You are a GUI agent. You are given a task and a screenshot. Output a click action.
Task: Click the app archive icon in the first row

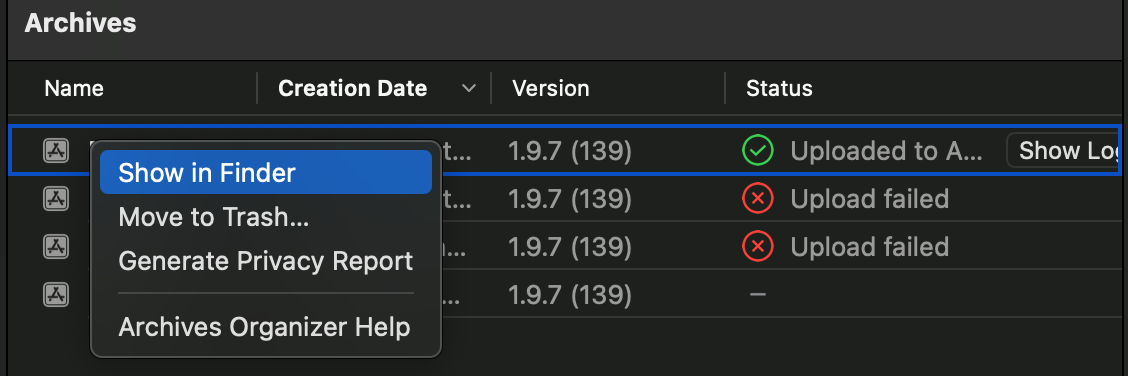click(x=55, y=150)
